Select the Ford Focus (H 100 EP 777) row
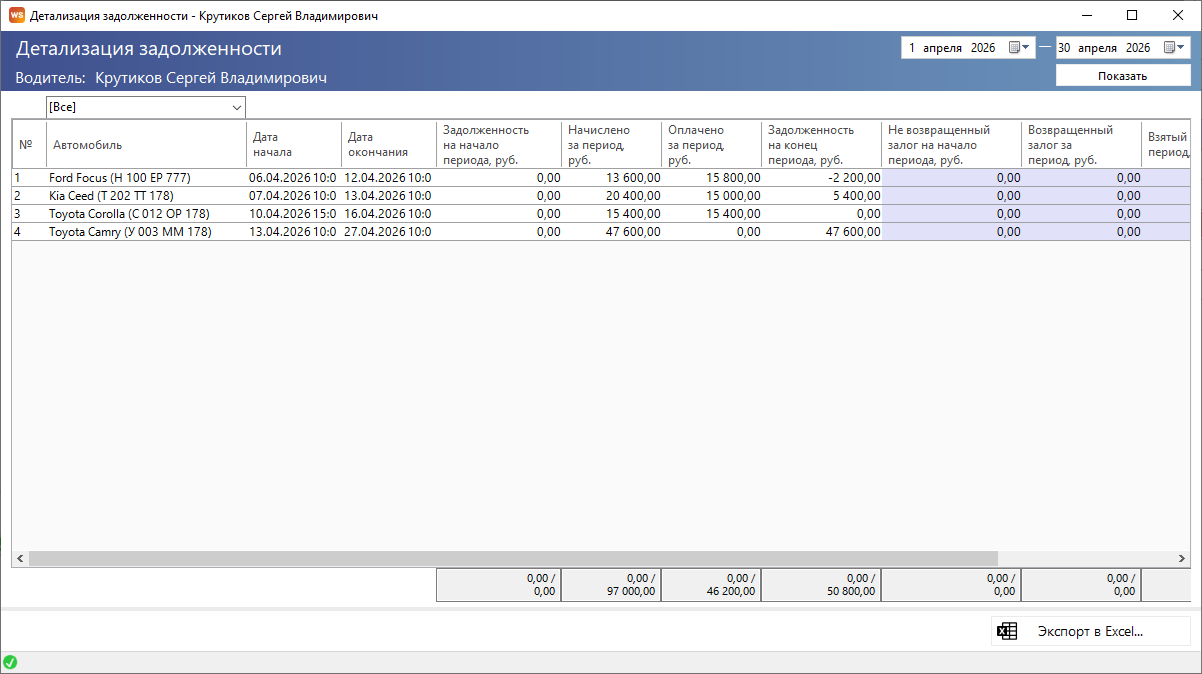Image resolution: width=1202 pixels, height=674 pixels. 601,177
